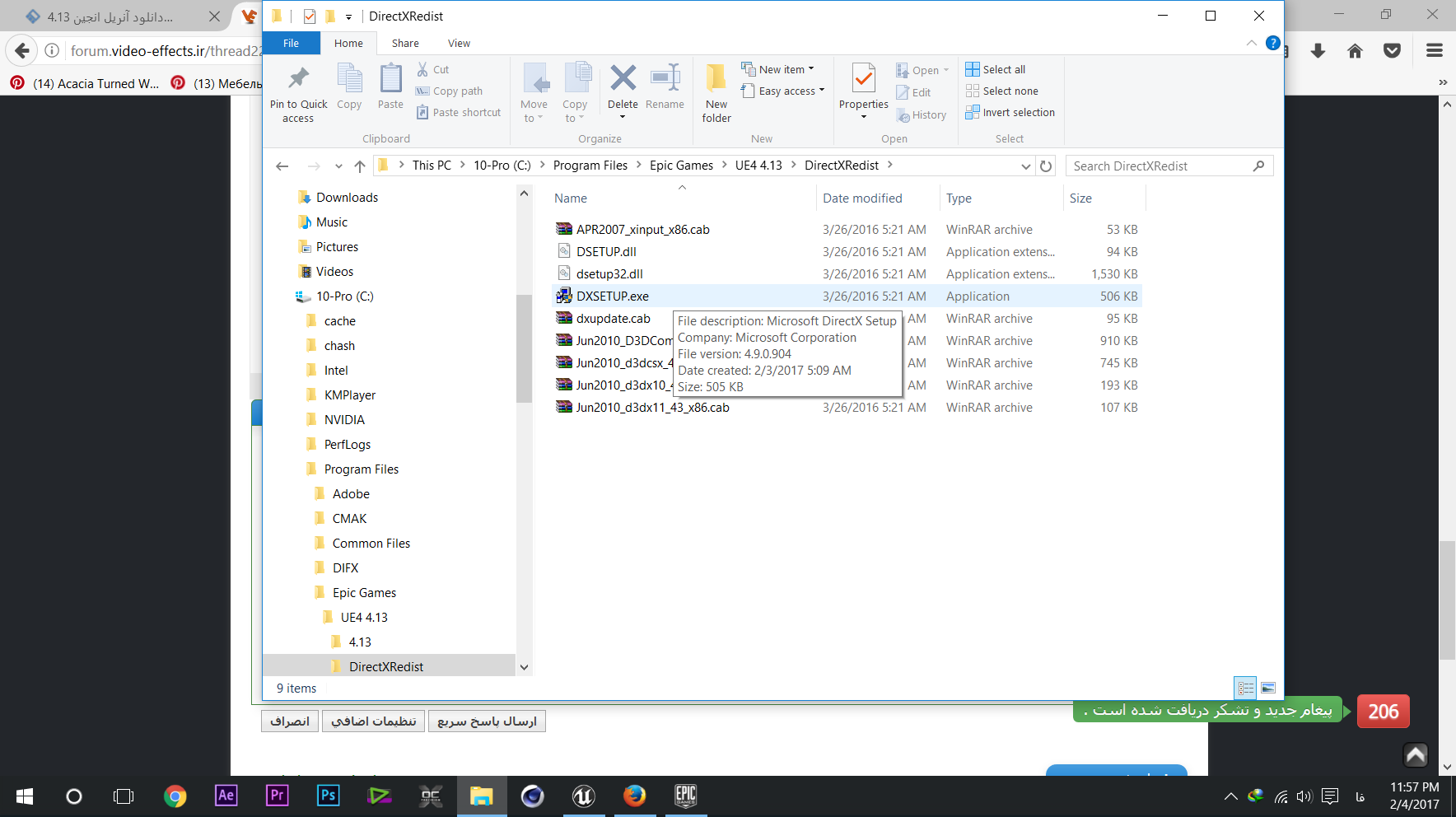1456x817 pixels.
Task: Switch to the Share ribbon tab
Action: click(405, 43)
